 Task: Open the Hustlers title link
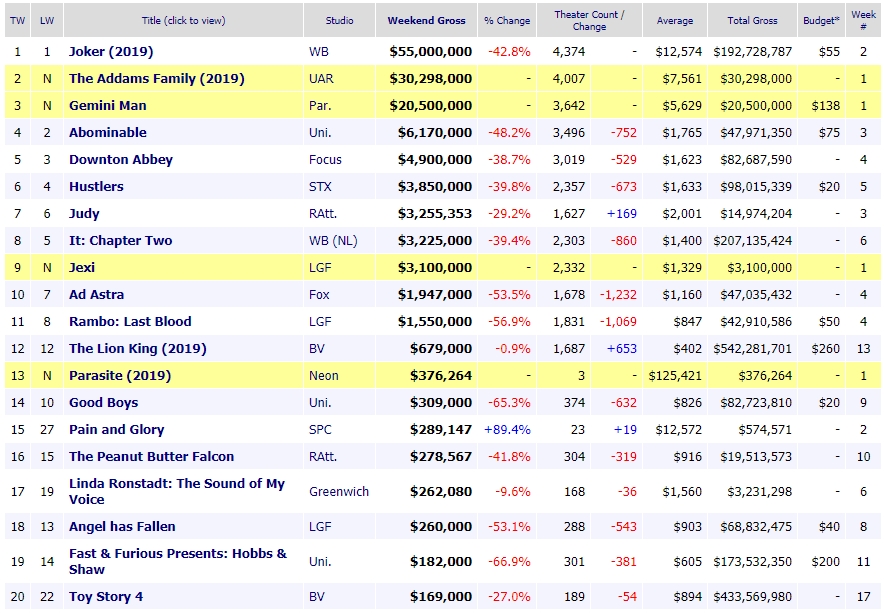tap(96, 187)
